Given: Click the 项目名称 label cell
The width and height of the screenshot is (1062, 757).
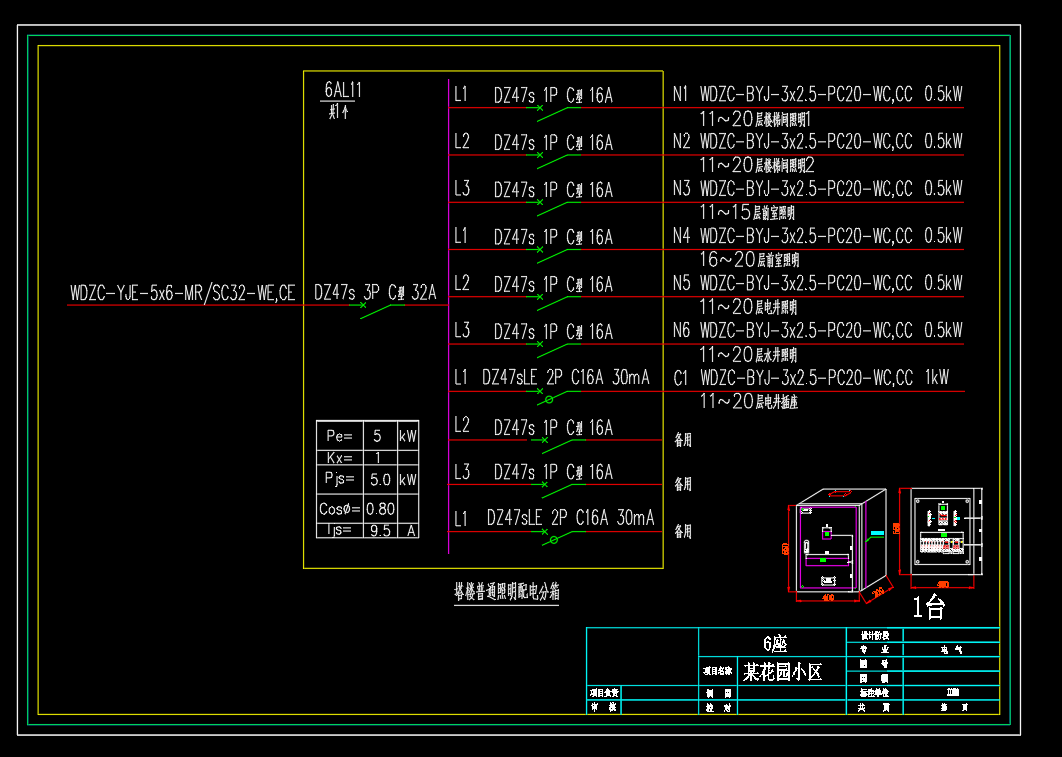Looking at the screenshot, I should click(x=718, y=671).
